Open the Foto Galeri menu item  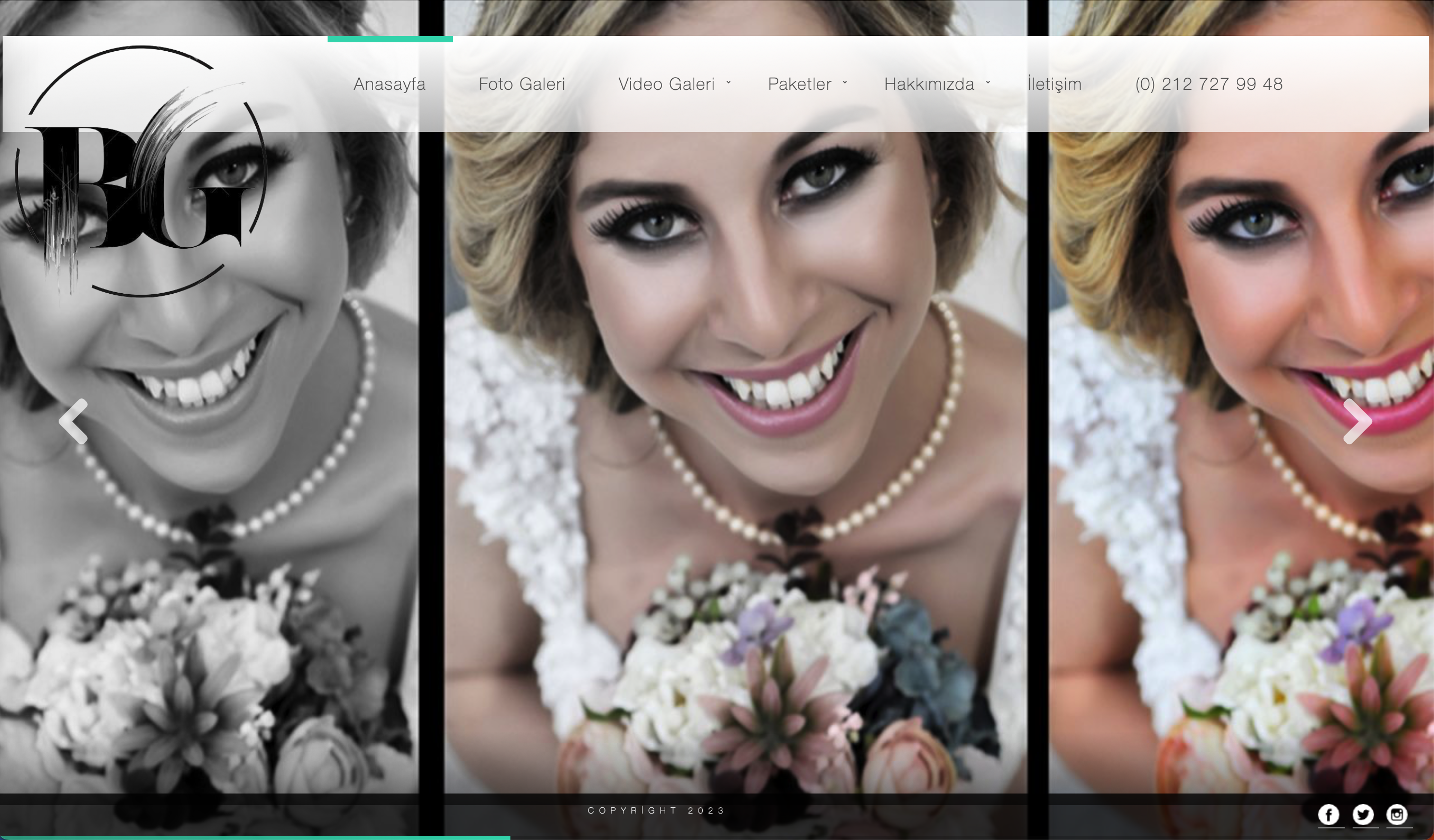(522, 84)
